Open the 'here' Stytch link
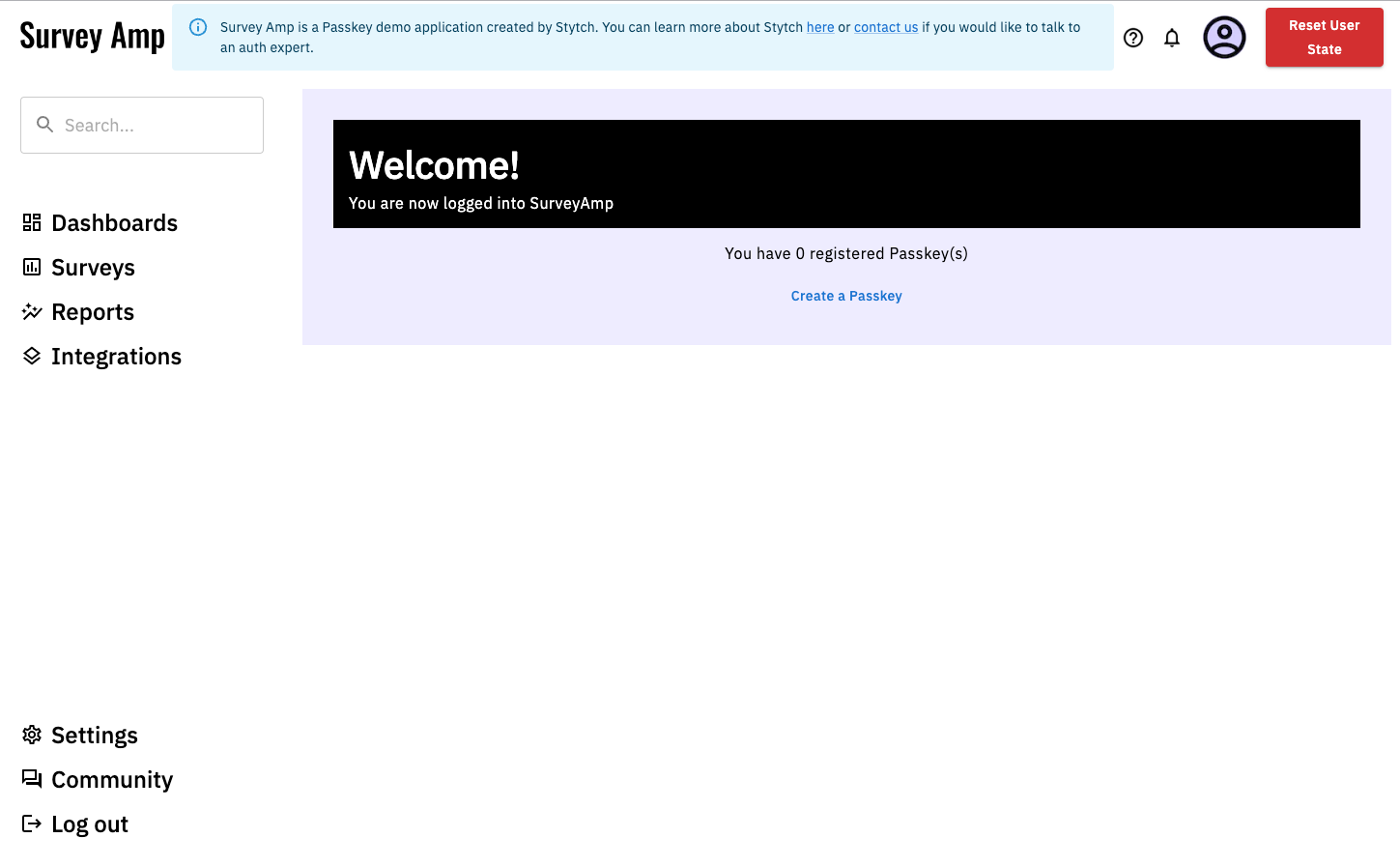The image size is (1400, 867). click(x=820, y=27)
